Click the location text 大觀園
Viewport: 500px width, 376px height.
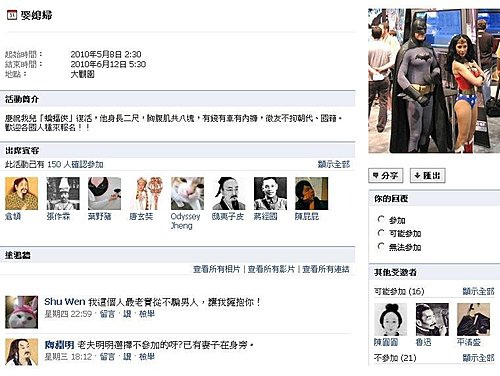[x=82, y=74]
